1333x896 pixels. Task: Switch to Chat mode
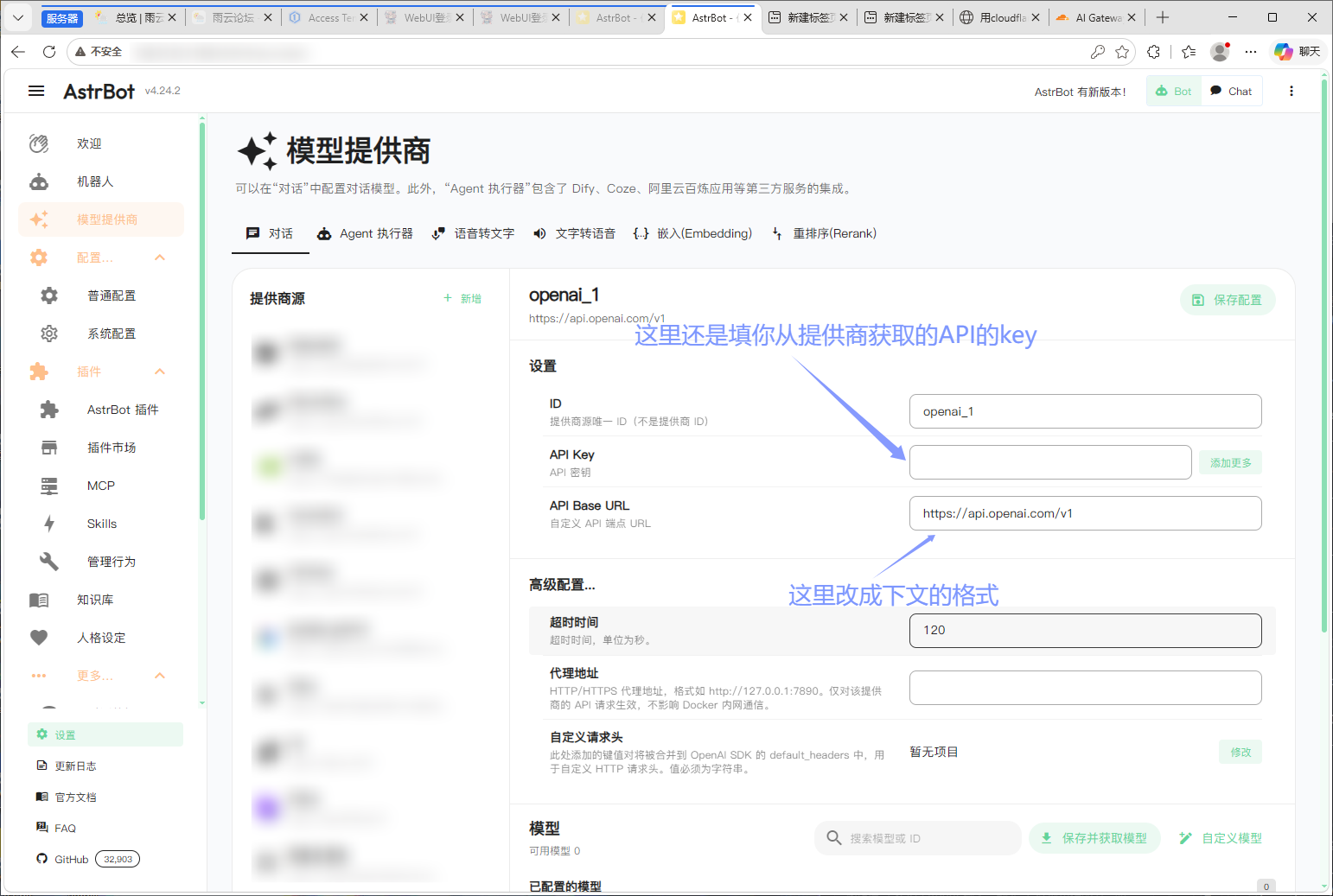point(1232,91)
